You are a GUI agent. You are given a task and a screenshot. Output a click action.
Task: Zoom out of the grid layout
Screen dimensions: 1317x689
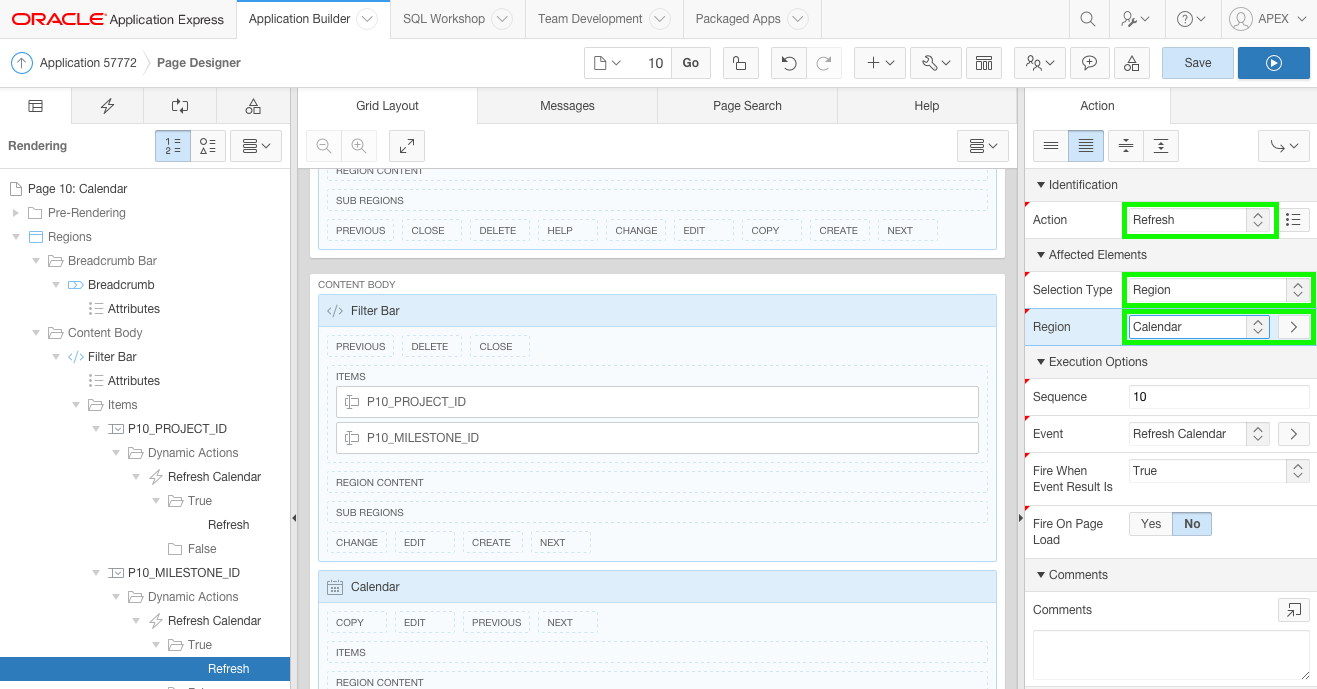324,146
